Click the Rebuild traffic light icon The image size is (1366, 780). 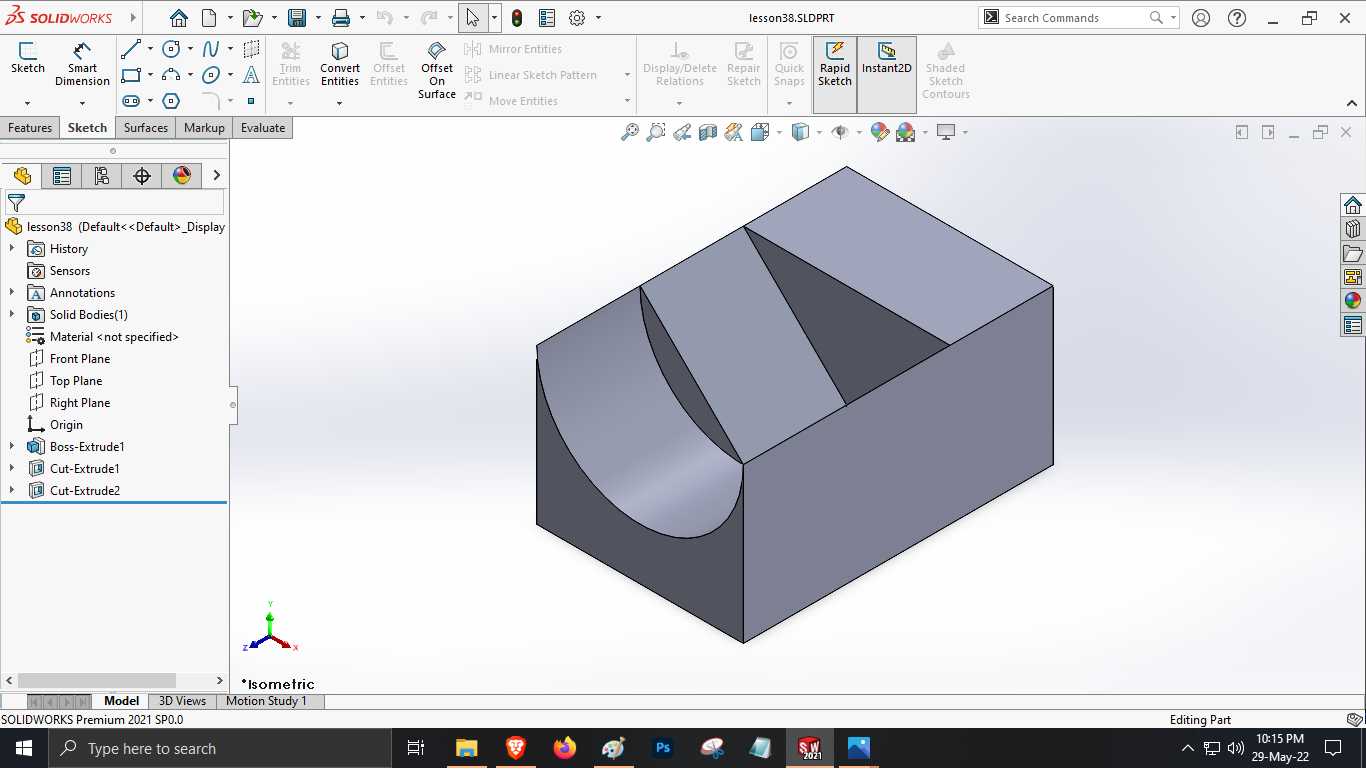coord(517,18)
